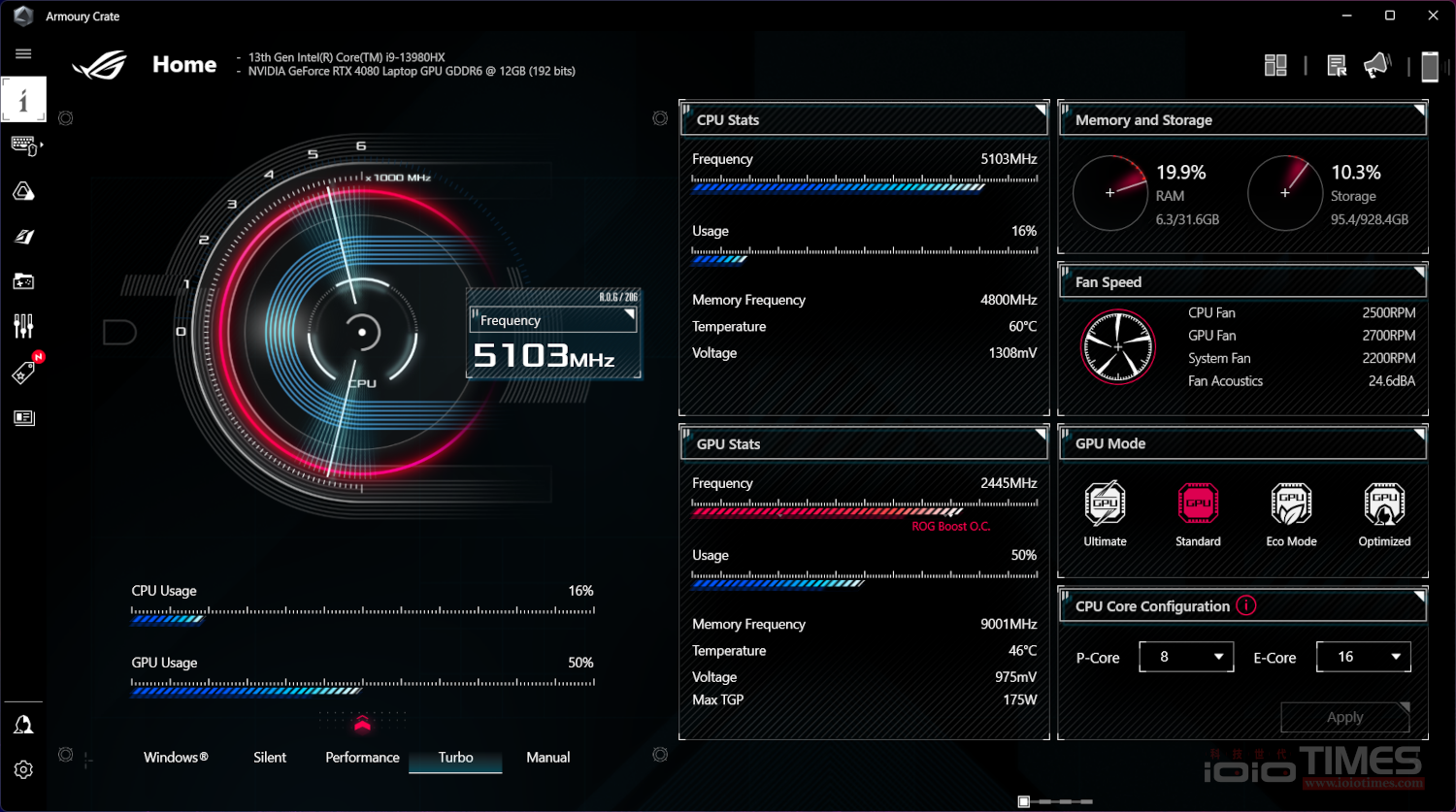
Task: Click the CPU Stats Frequency bar
Action: click(x=864, y=183)
